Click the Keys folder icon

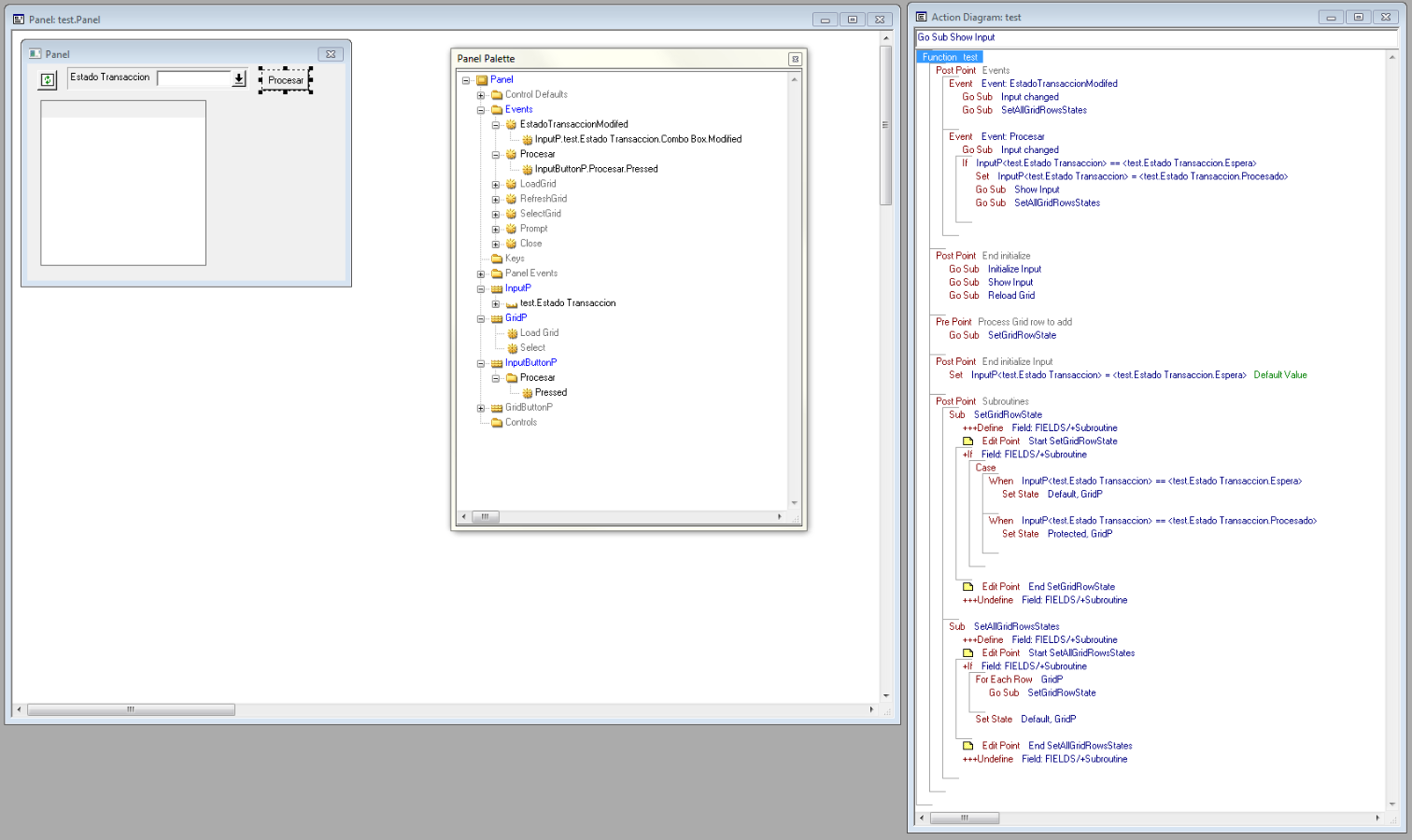[497, 259]
